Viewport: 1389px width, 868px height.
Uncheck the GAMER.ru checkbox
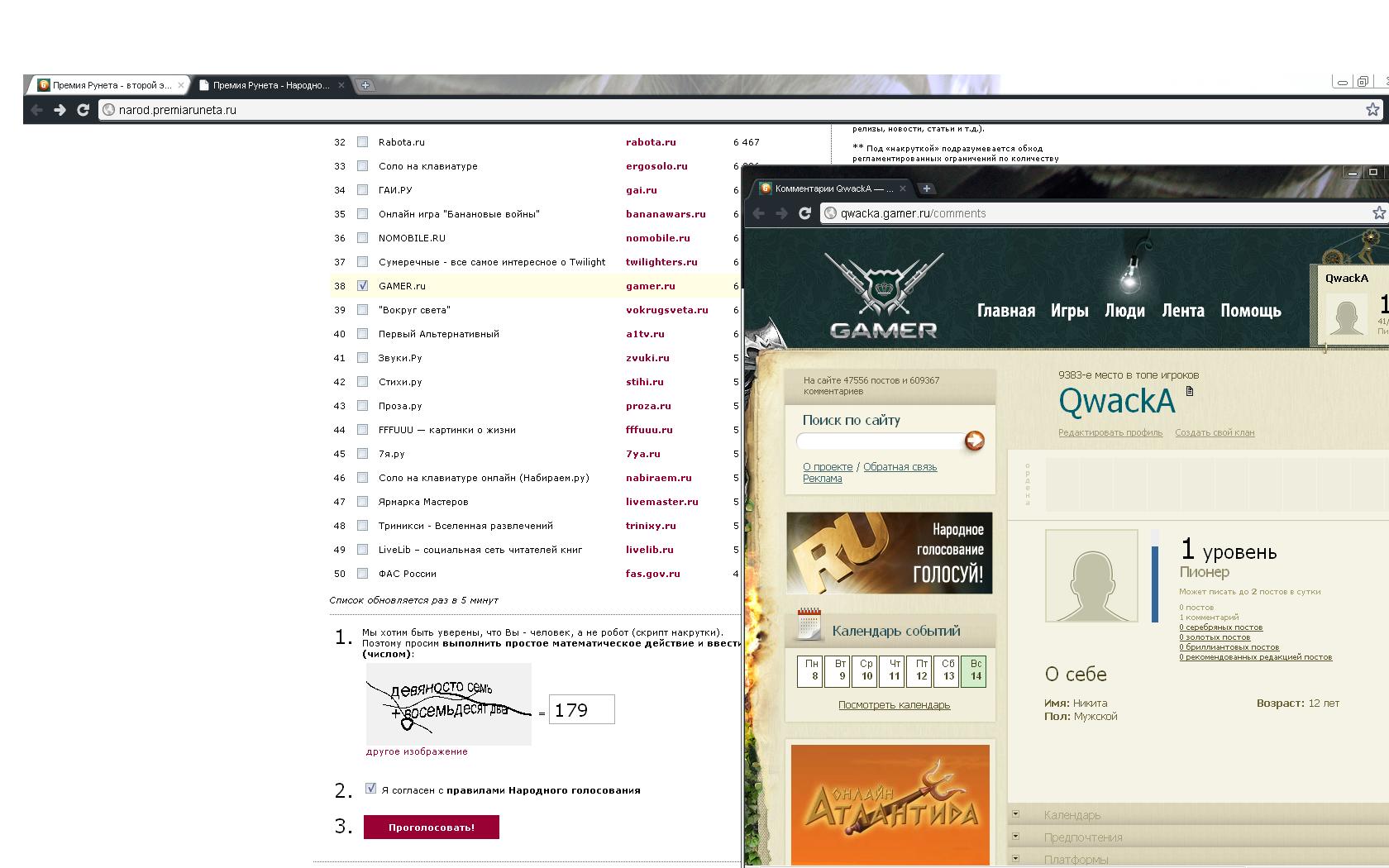[x=362, y=286]
